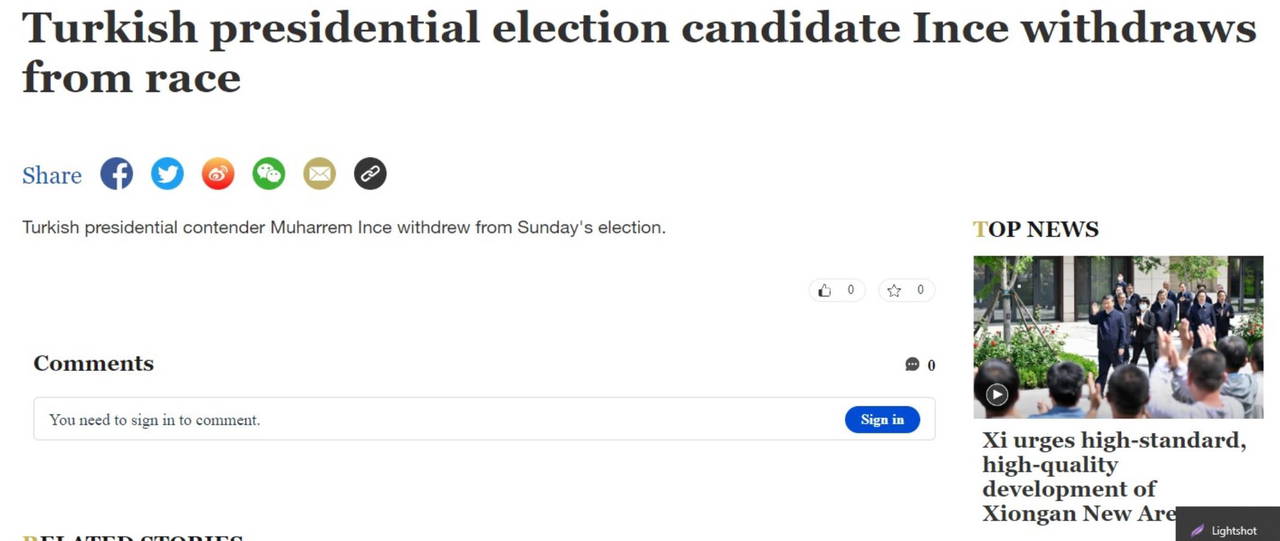Share the article on Facebook
This screenshot has width=1280, height=541.
tap(117, 174)
